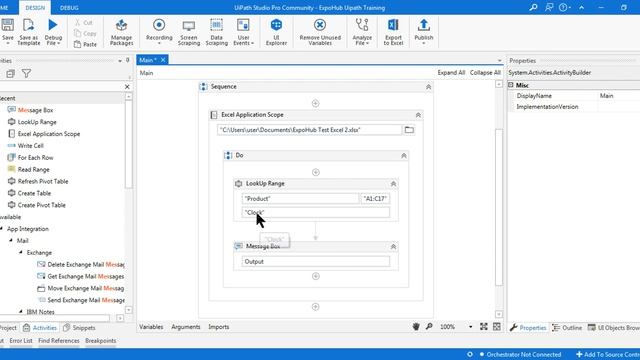Open the feedback icon in title bar
This screenshot has height=360, width=640.
click(549, 7)
